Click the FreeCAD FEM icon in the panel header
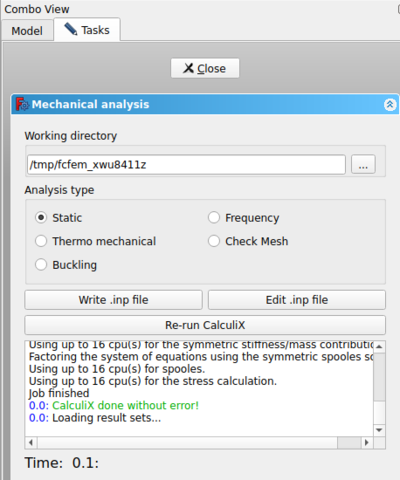This screenshot has width=400, height=480. click(22, 104)
